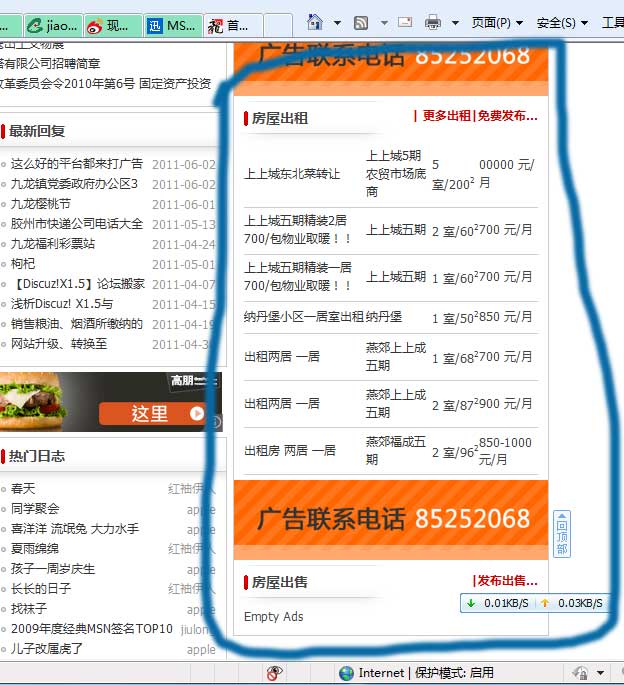Click the 更多出租 link
Screen dimensions: 624x685
pos(446,116)
